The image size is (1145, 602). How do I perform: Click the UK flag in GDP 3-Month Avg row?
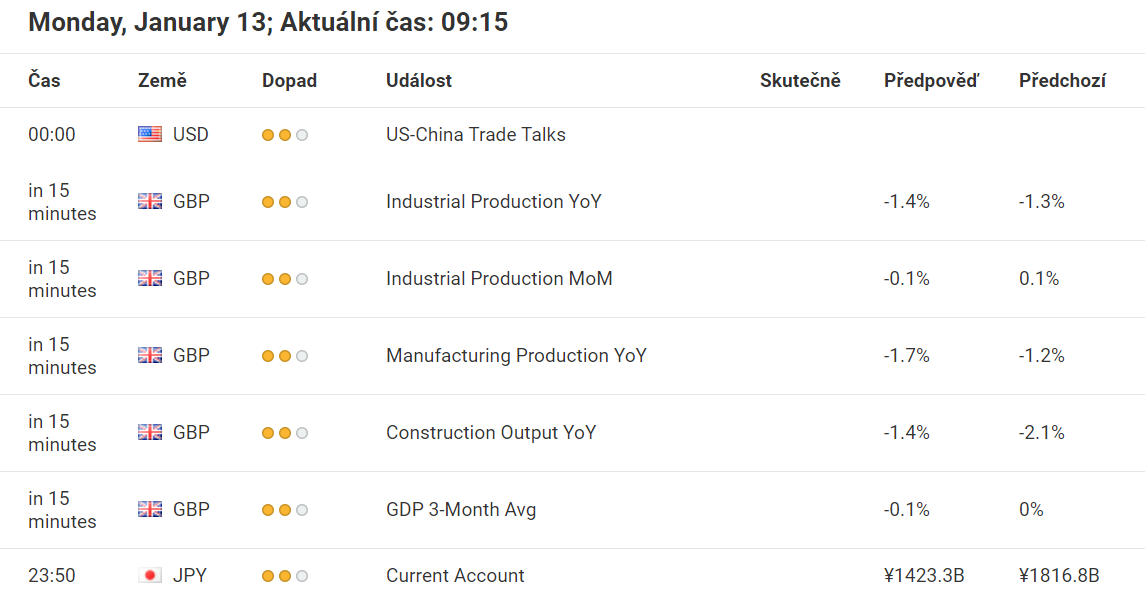150,509
